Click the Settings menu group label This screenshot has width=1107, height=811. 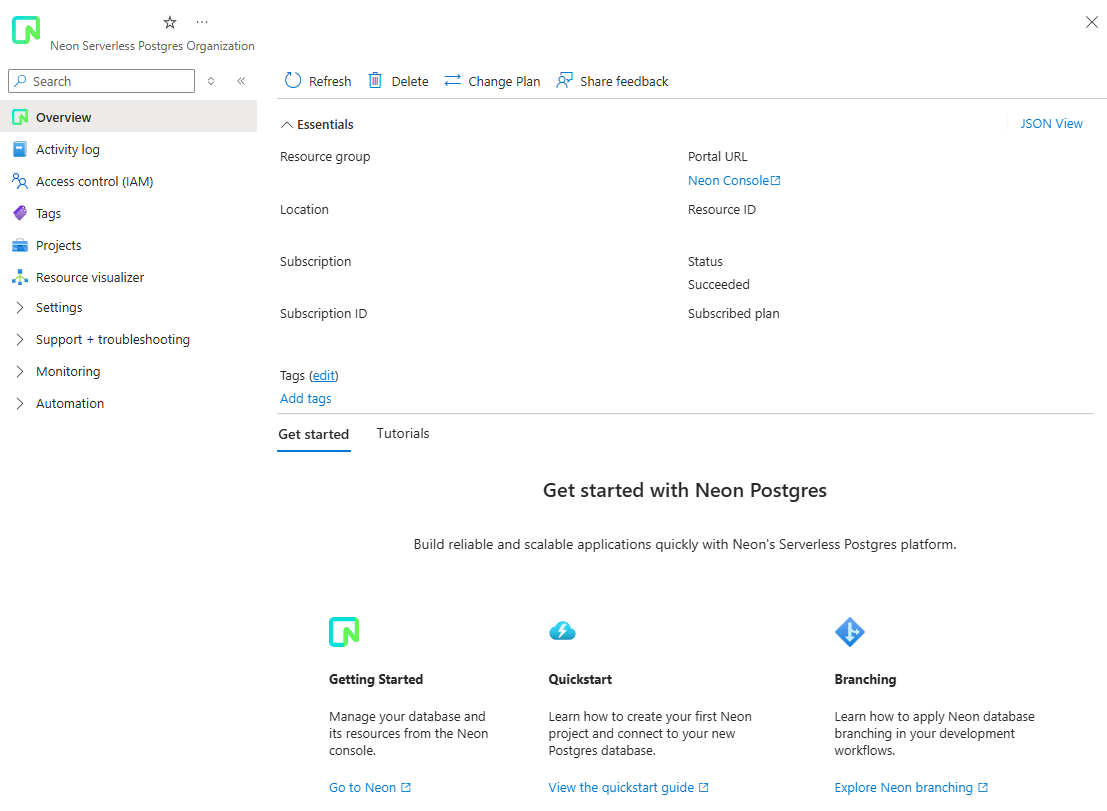click(59, 307)
